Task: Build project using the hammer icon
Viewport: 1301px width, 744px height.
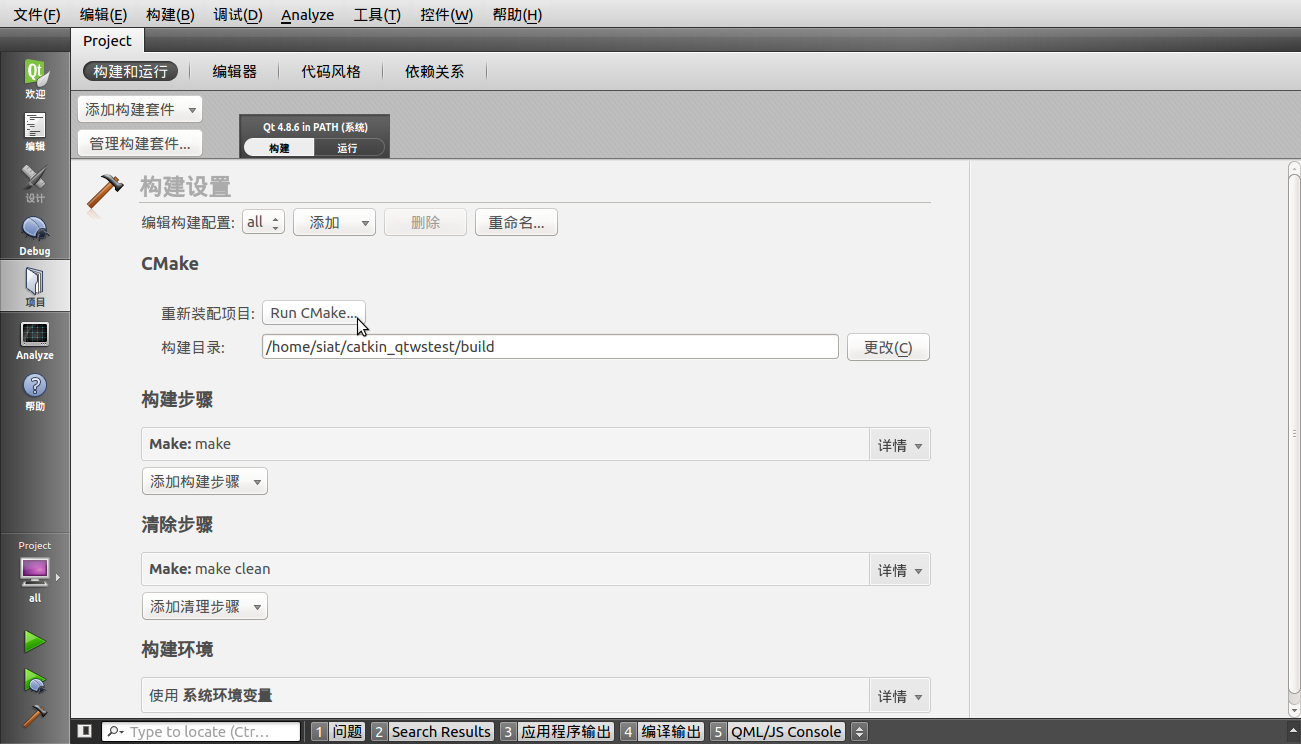Action: pos(35,717)
